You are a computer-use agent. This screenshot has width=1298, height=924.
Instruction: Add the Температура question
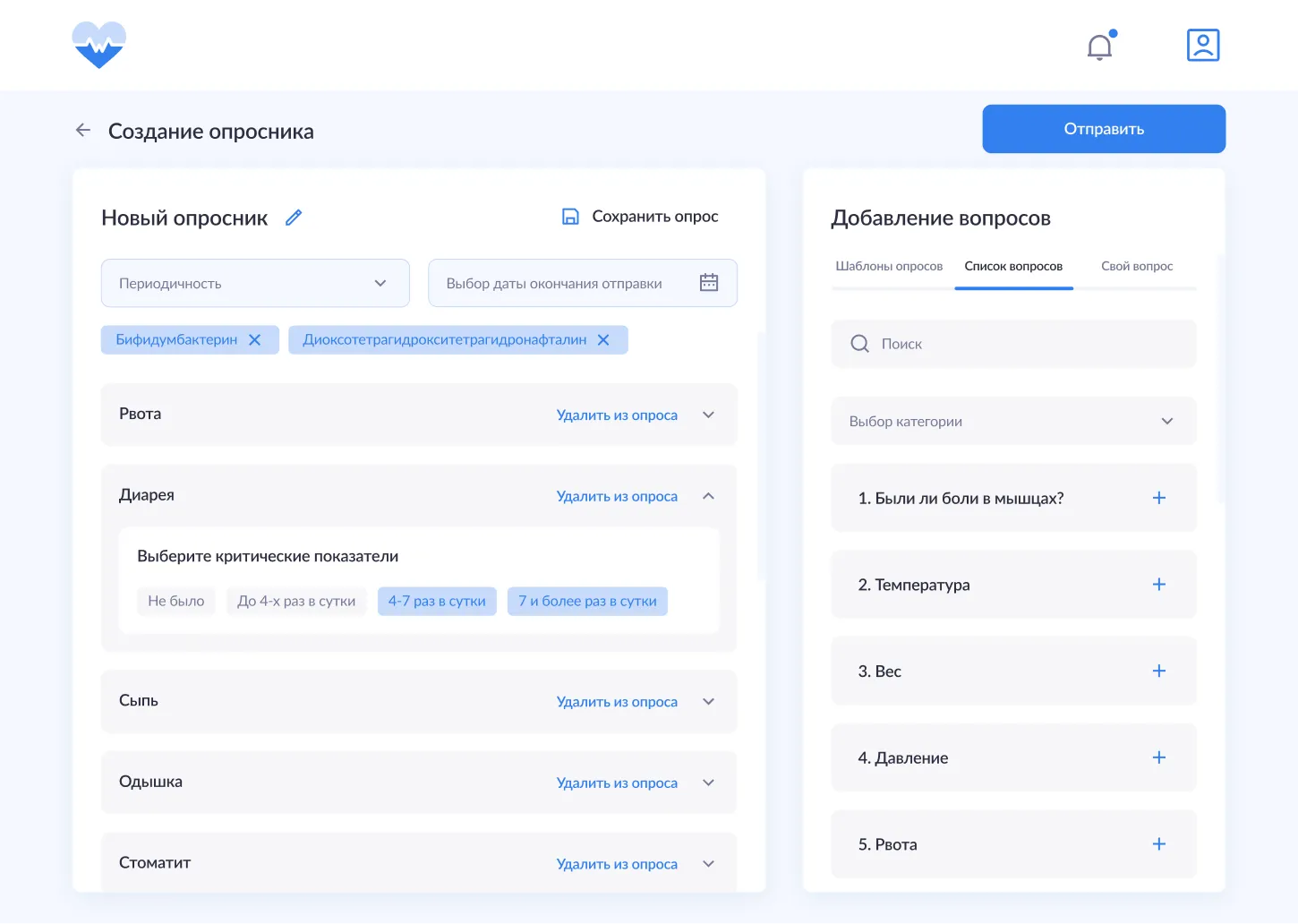1159,585
